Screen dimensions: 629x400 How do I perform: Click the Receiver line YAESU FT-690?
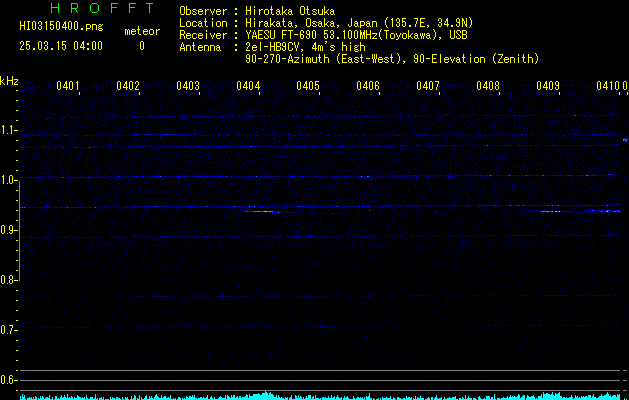(x=323, y=35)
